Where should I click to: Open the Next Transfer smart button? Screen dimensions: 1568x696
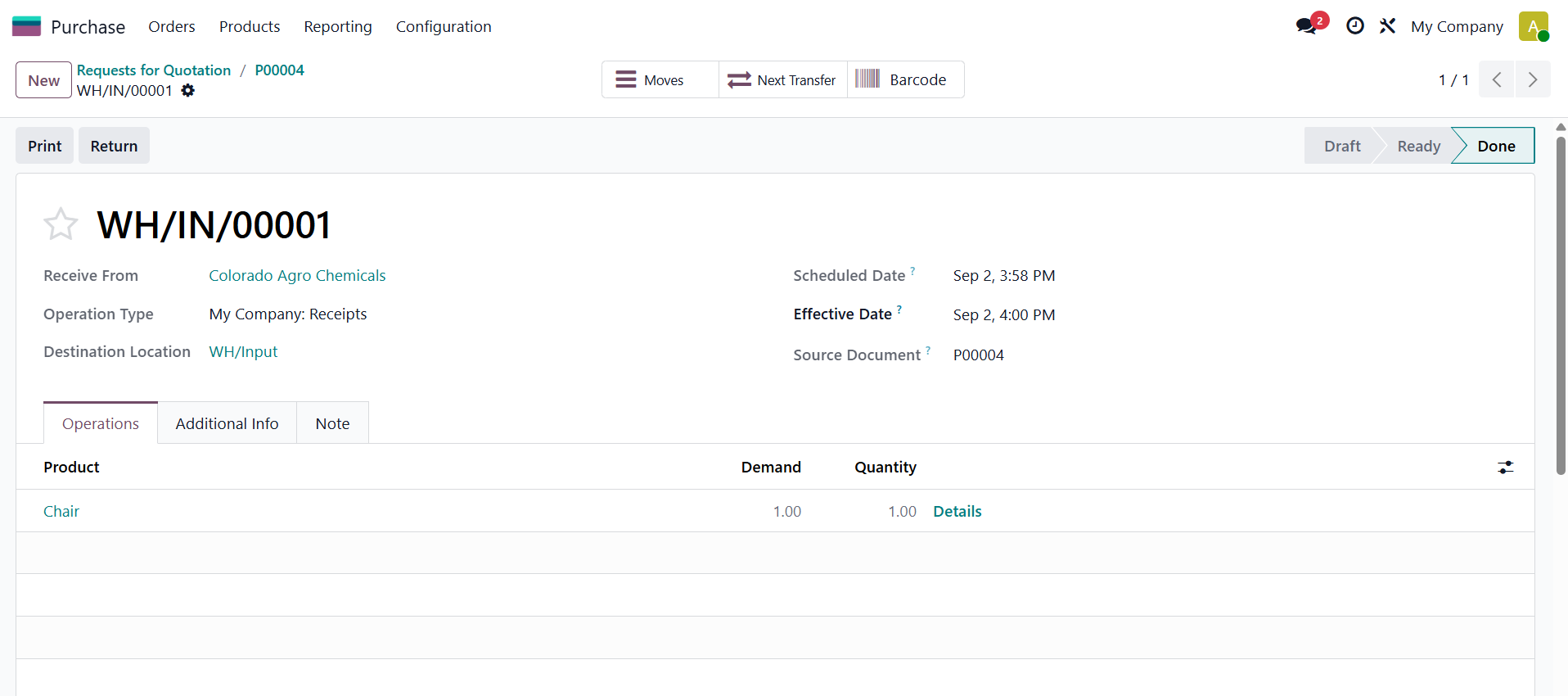point(783,80)
